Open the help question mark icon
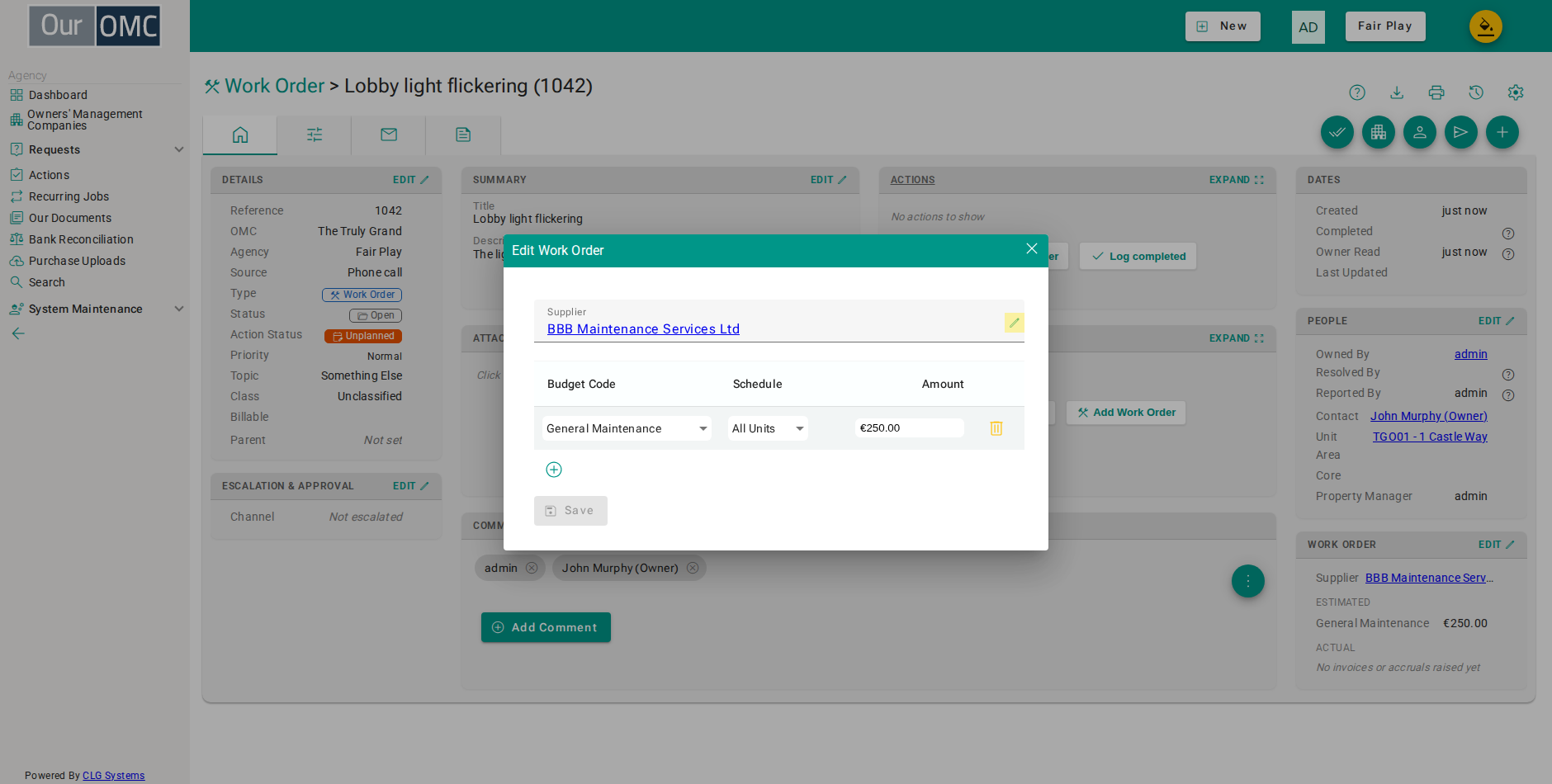The image size is (1552, 784). 1357,92
